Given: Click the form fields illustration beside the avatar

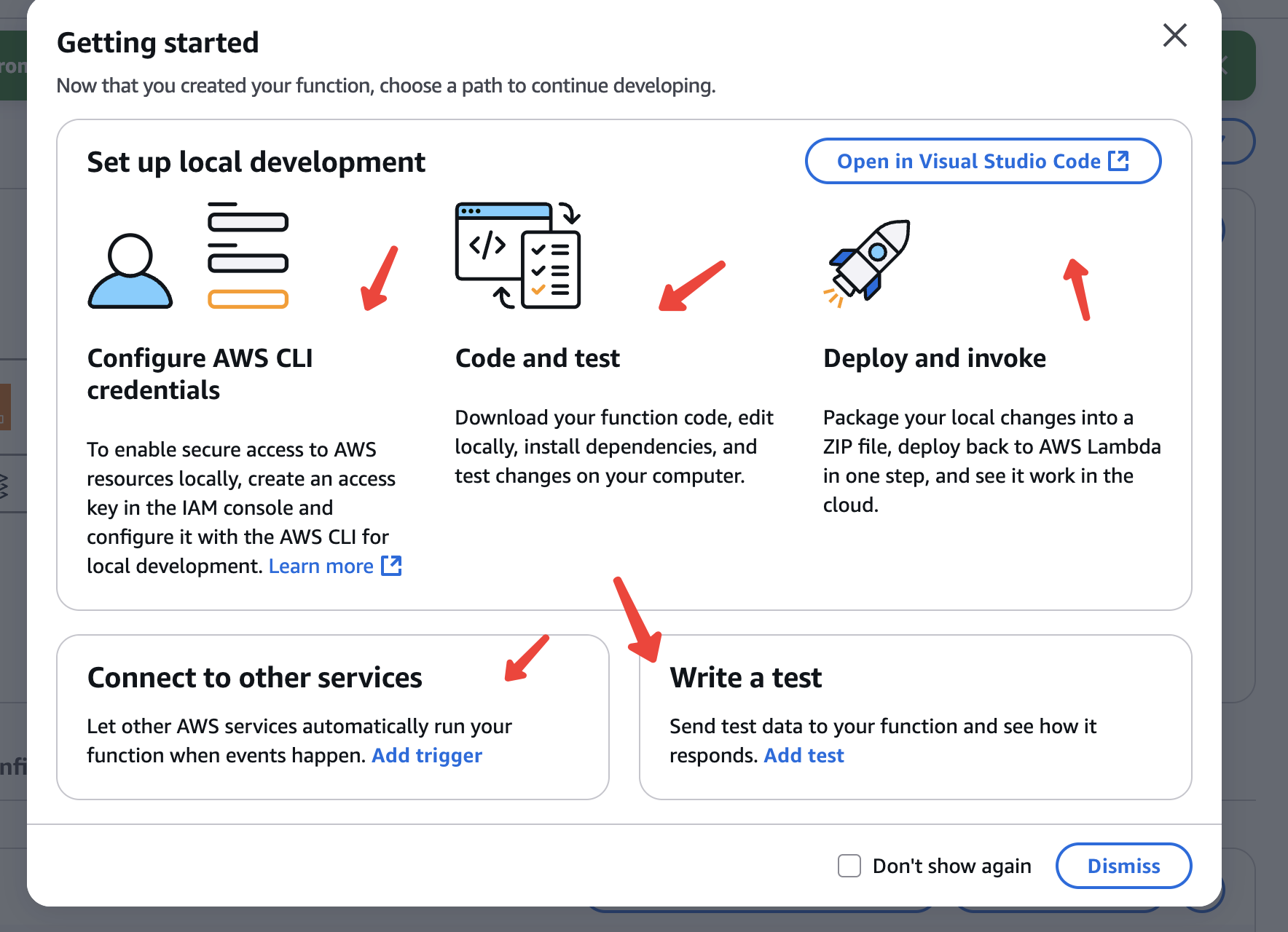Looking at the screenshot, I should click(248, 256).
